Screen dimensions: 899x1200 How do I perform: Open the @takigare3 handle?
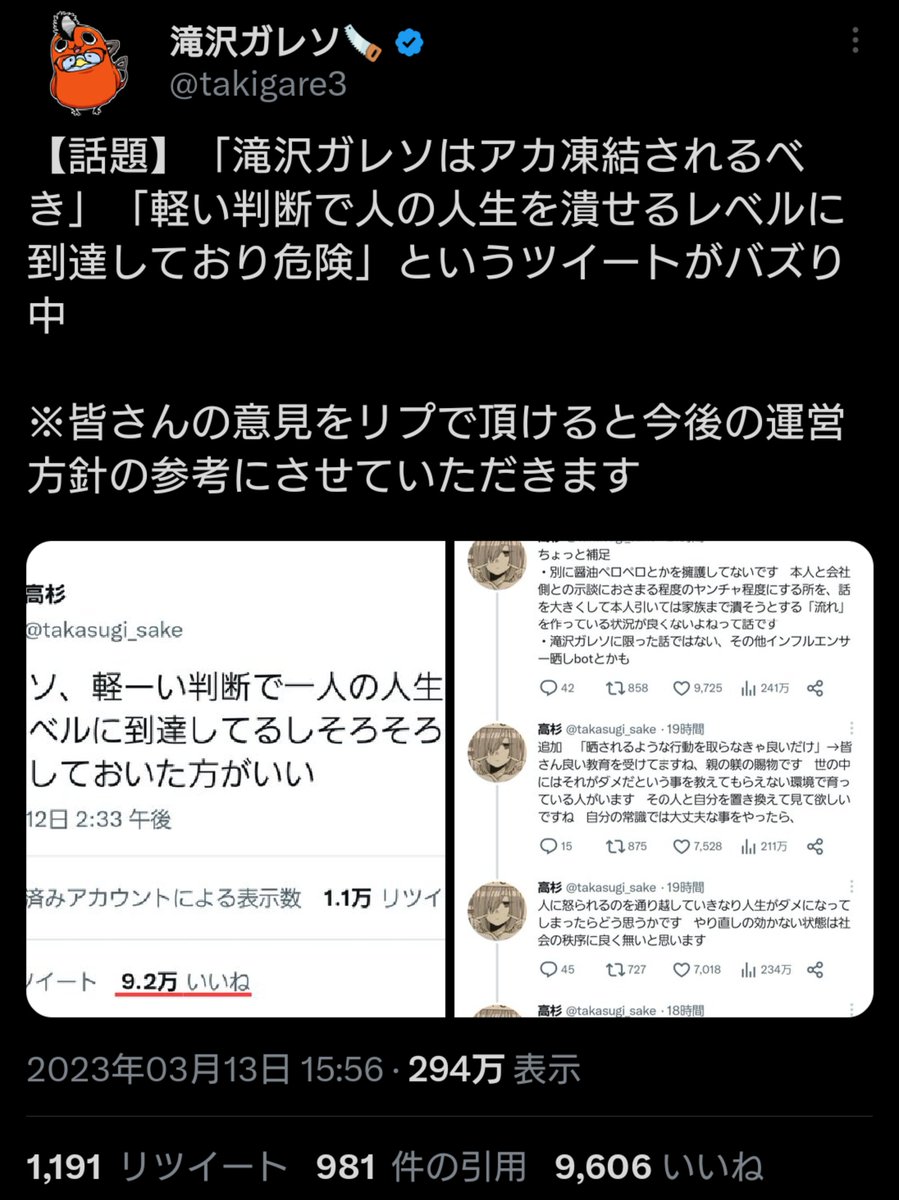click(x=257, y=86)
